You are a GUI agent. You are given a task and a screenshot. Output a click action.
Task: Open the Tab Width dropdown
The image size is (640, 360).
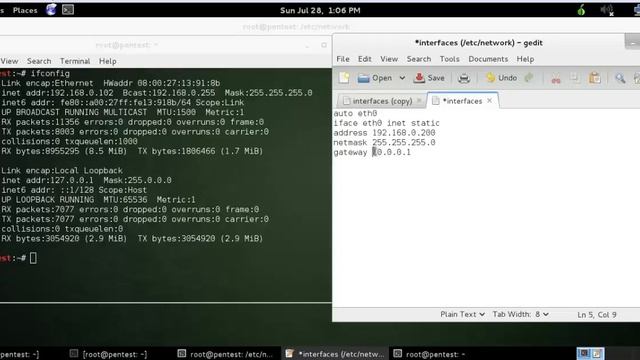pos(520,314)
